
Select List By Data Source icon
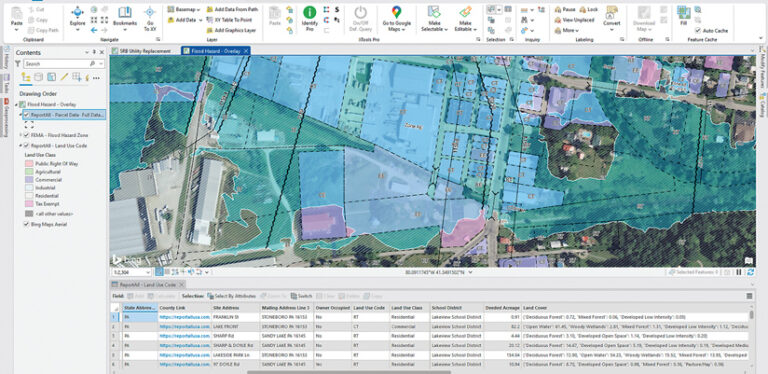point(39,77)
